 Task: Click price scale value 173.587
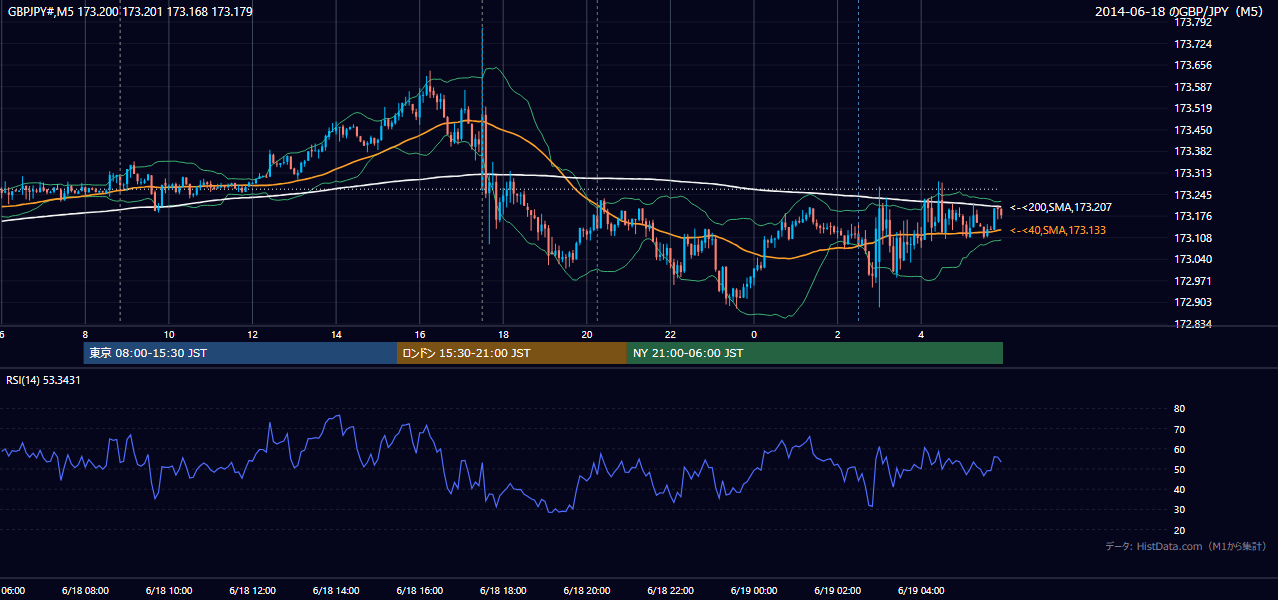coord(1193,87)
